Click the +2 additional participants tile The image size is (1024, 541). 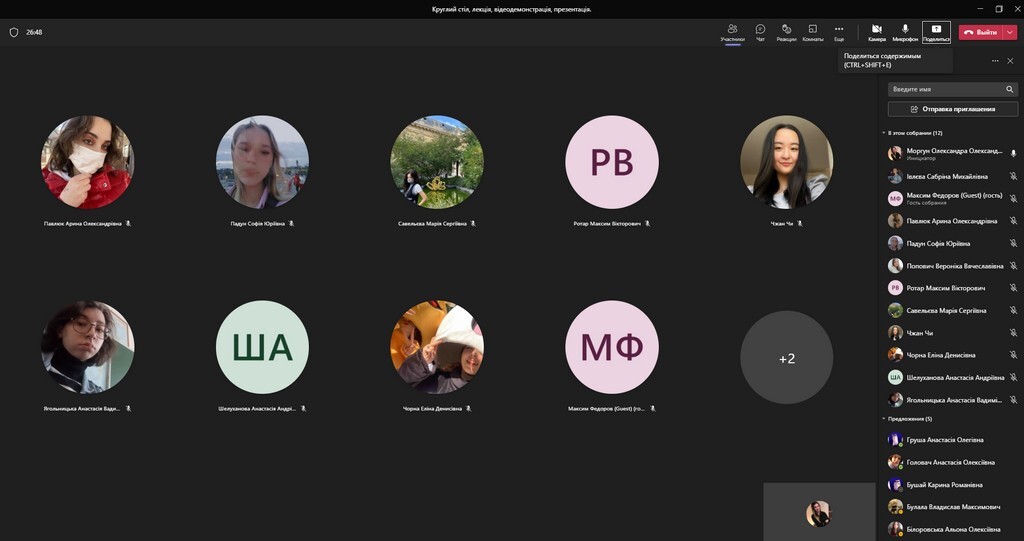[786, 358]
